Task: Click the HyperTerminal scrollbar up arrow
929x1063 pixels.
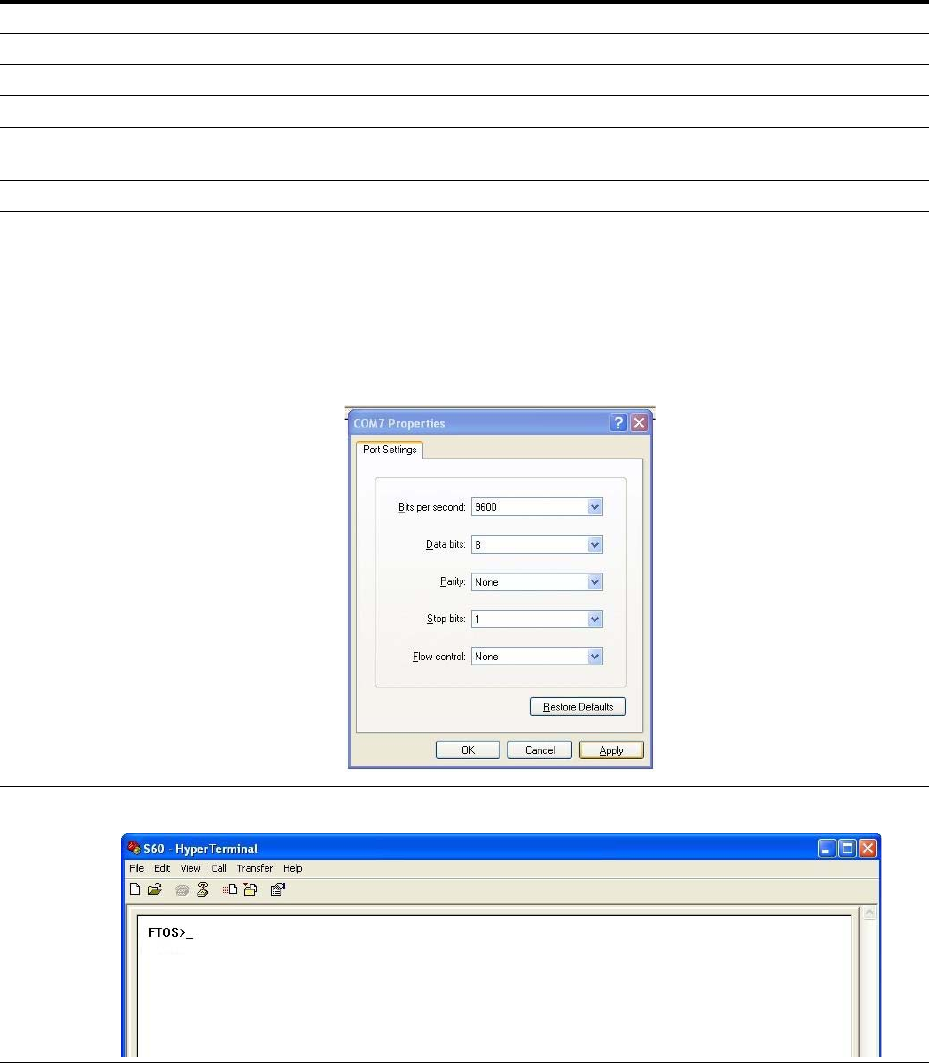Action: 869,913
